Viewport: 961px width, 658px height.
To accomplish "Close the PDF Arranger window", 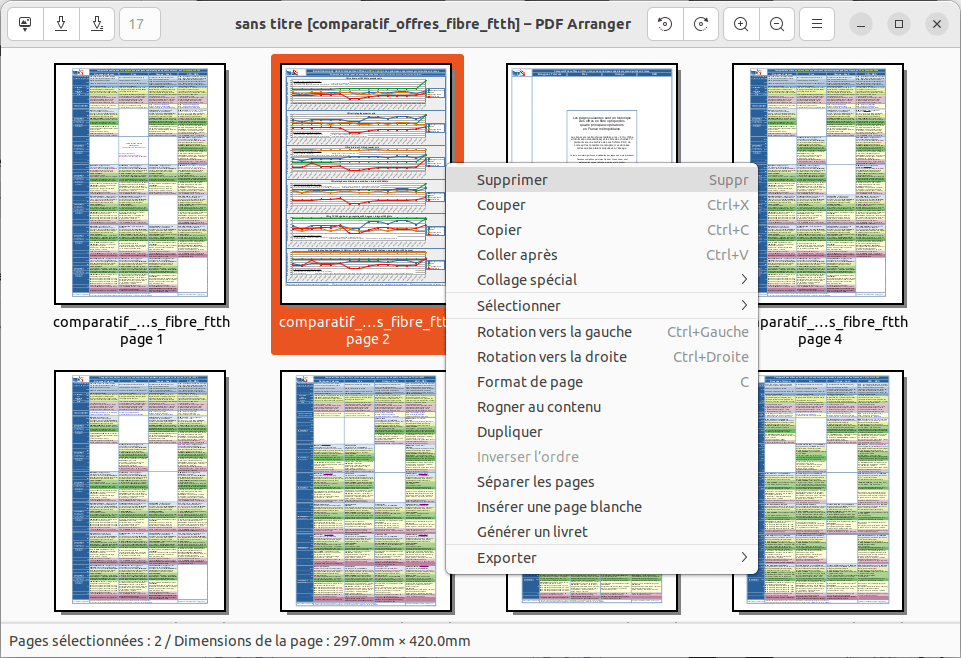I will click(x=936, y=24).
